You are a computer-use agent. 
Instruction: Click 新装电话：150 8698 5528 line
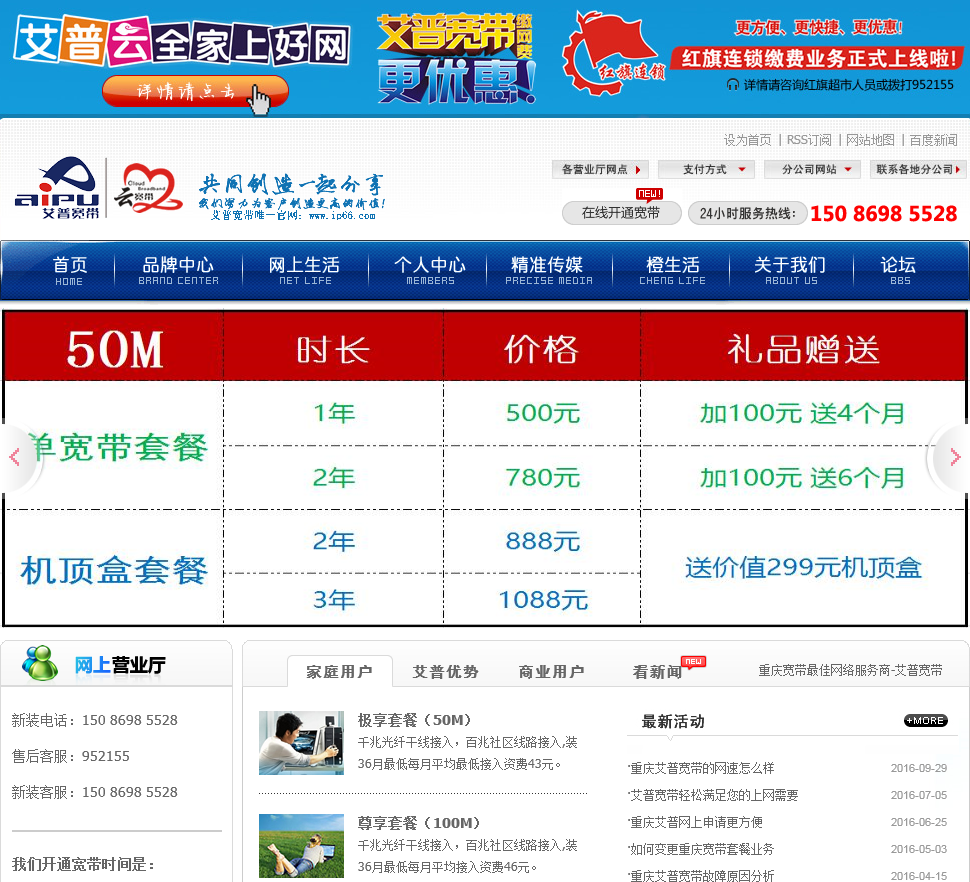pos(95,720)
